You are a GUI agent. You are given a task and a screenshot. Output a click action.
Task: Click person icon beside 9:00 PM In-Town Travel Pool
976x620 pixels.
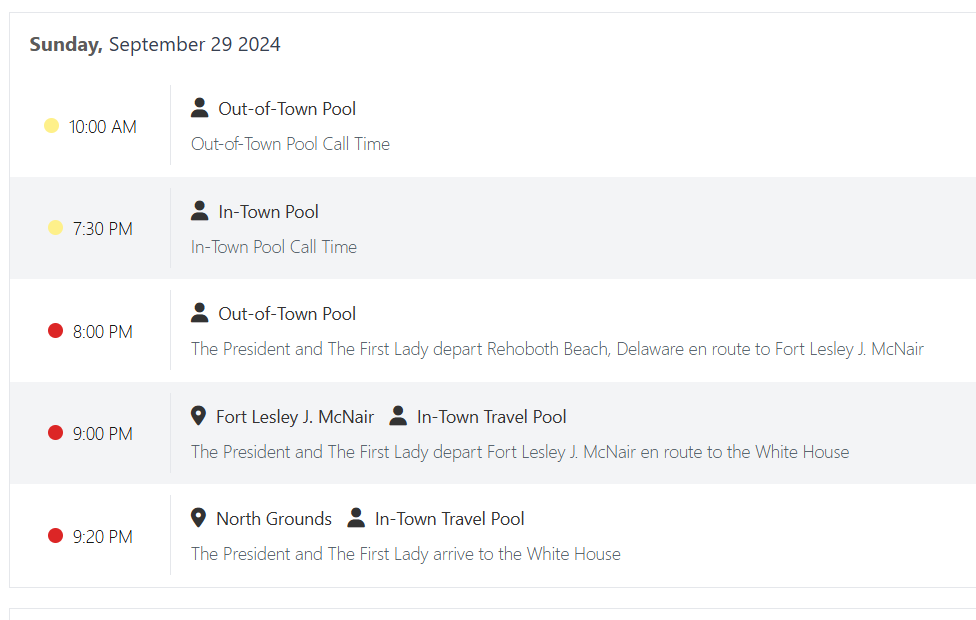[398, 416]
